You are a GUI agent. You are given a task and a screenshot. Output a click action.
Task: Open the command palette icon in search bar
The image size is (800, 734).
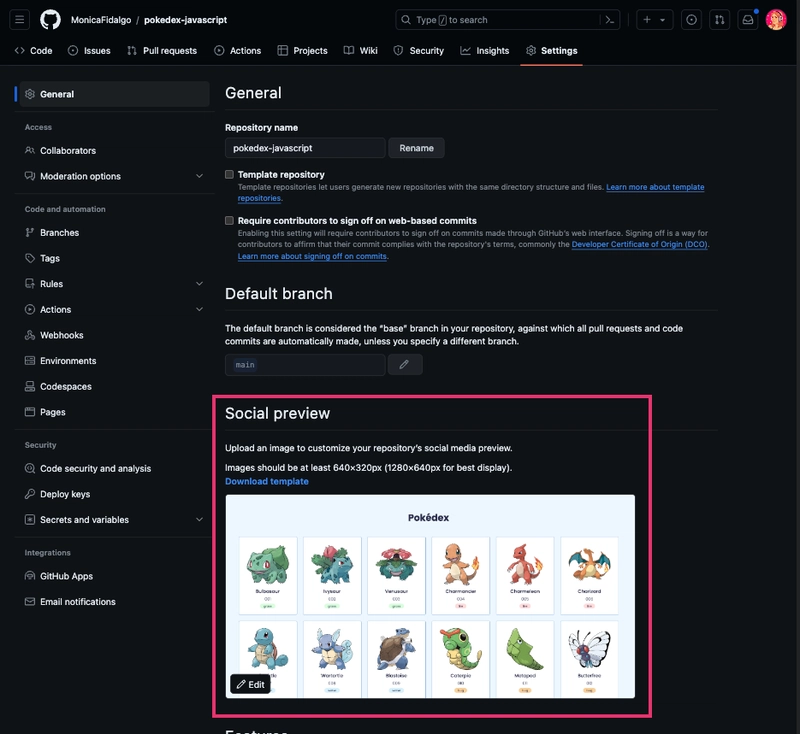[x=610, y=20]
